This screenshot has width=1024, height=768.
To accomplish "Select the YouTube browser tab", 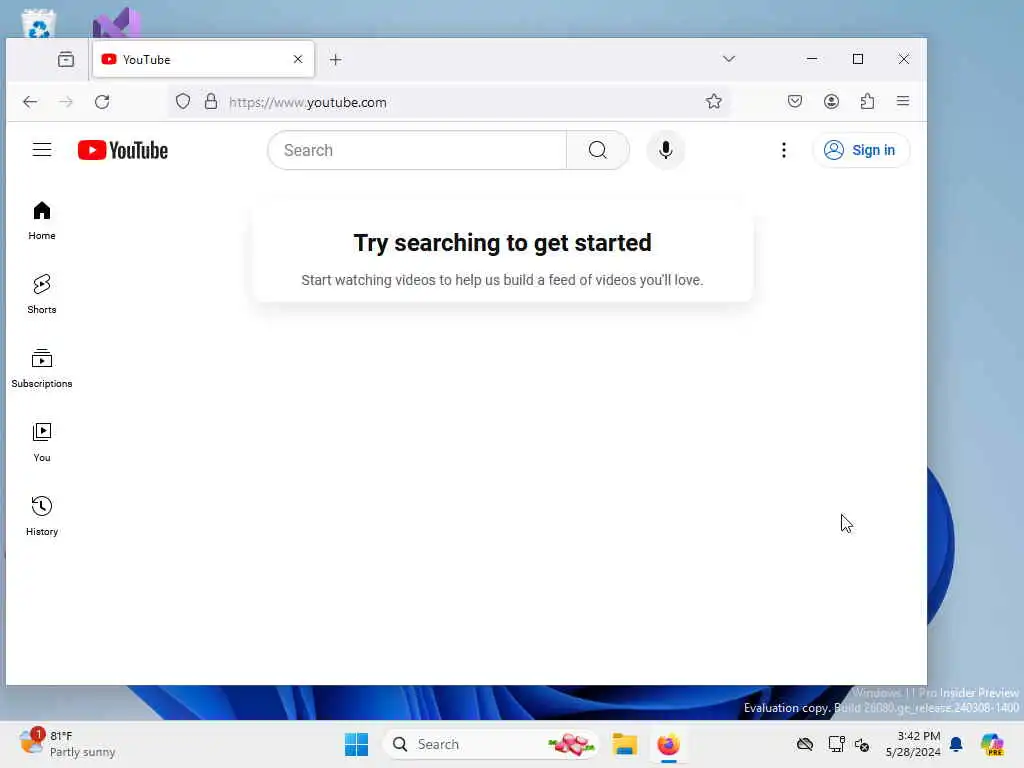I will (x=203, y=59).
